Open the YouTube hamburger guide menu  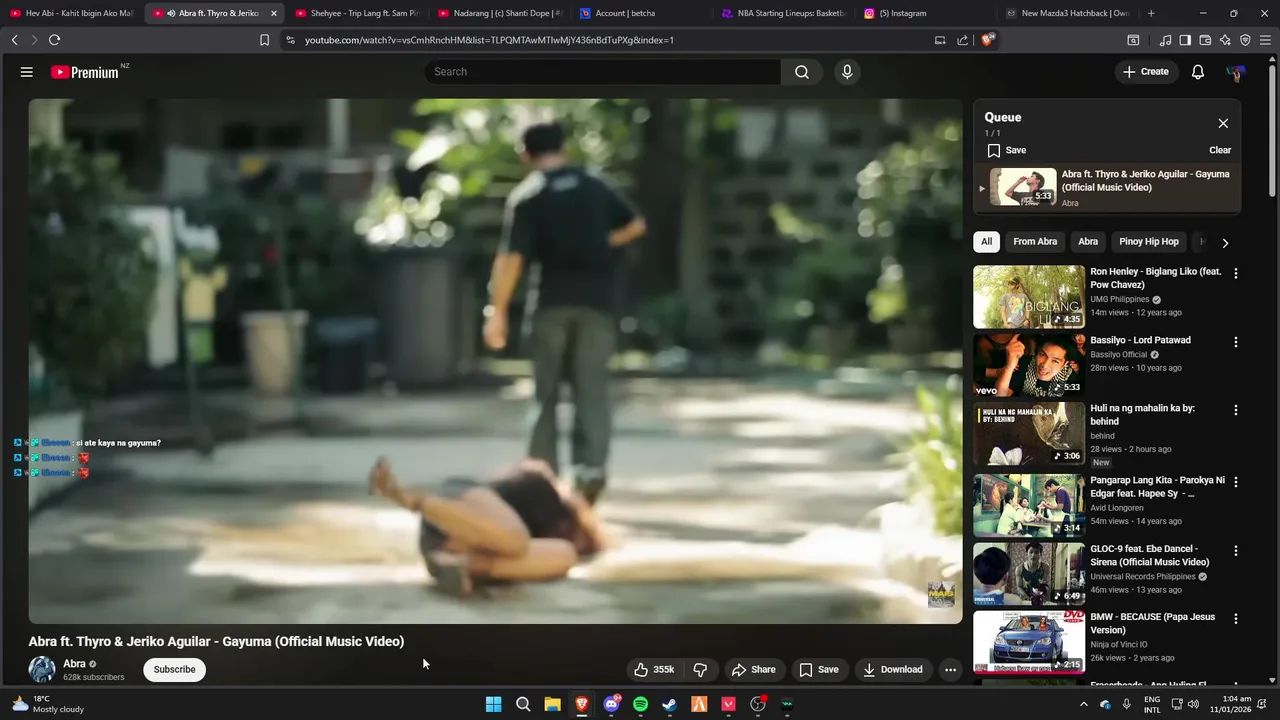coord(27,72)
